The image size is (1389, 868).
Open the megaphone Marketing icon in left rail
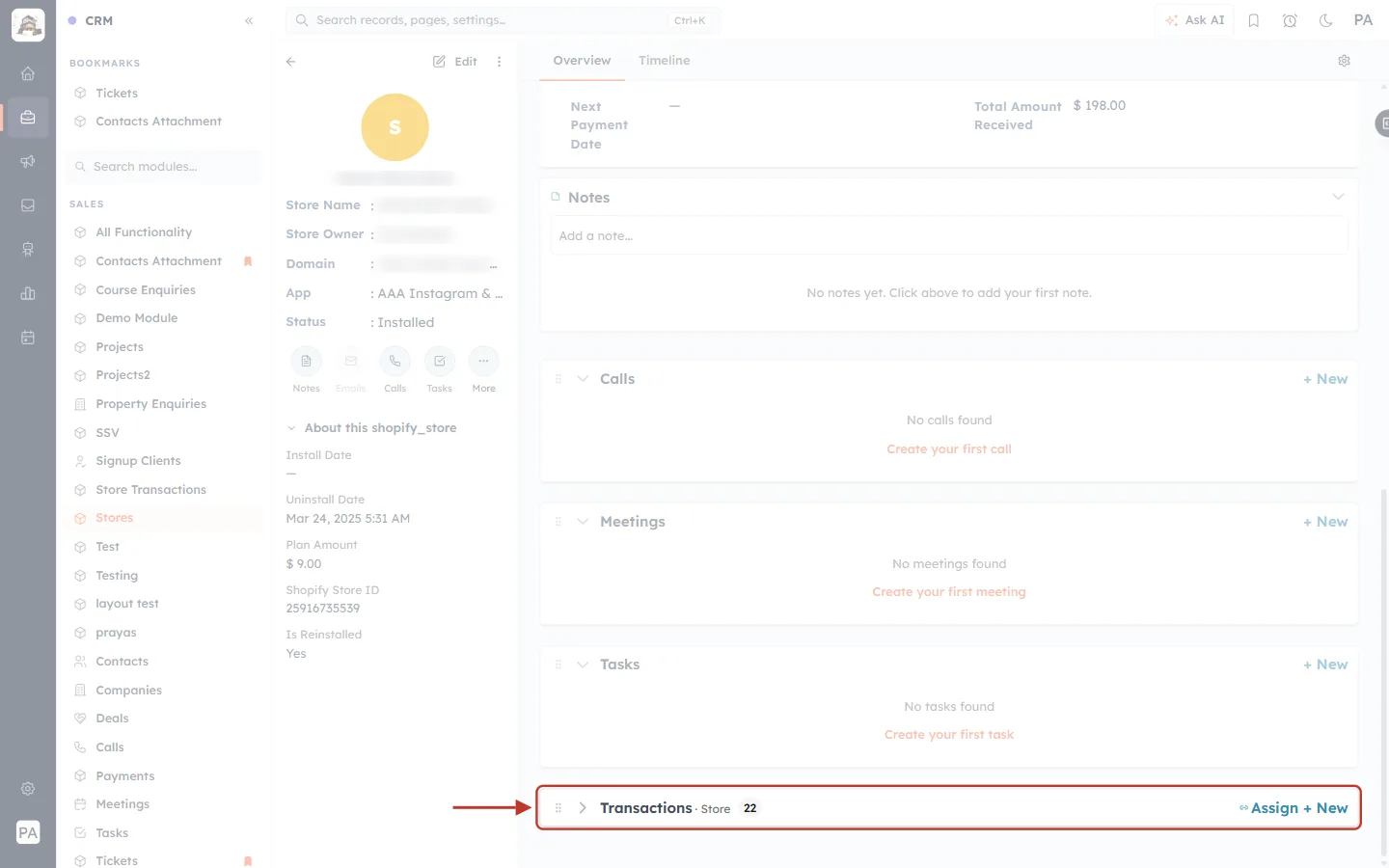click(28, 161)
